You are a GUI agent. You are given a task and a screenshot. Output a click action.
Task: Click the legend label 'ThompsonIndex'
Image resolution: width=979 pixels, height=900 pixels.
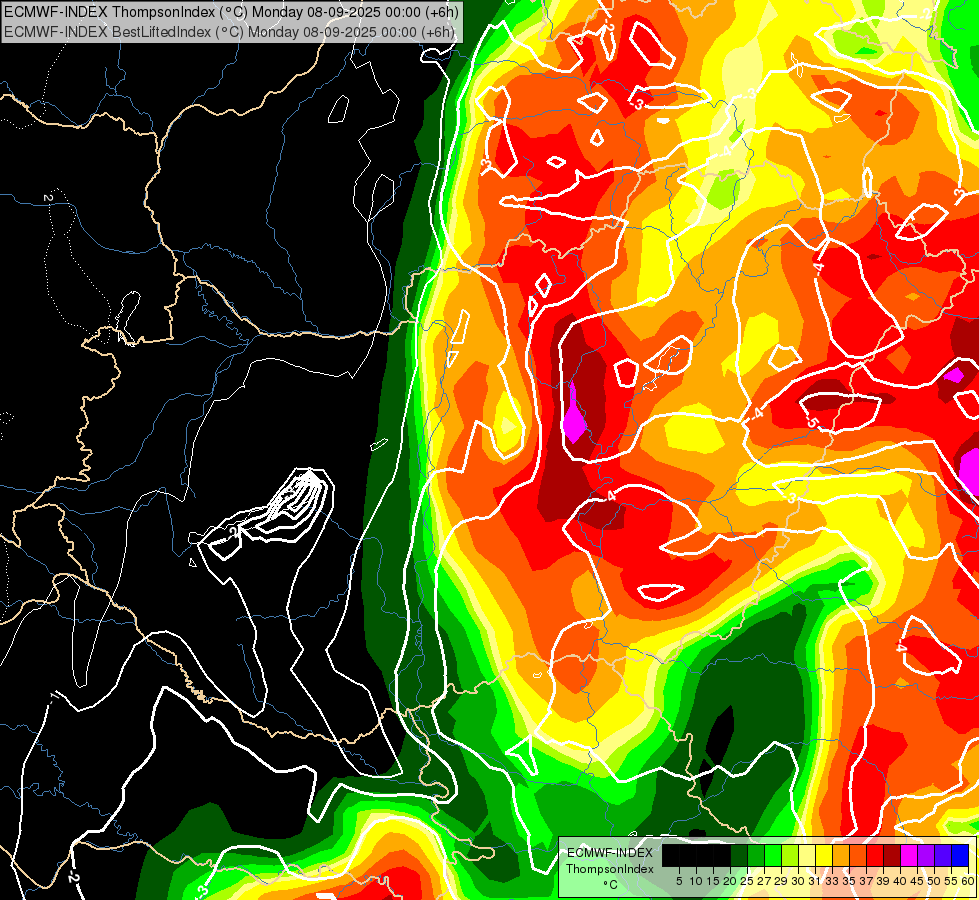pos(609,869)
